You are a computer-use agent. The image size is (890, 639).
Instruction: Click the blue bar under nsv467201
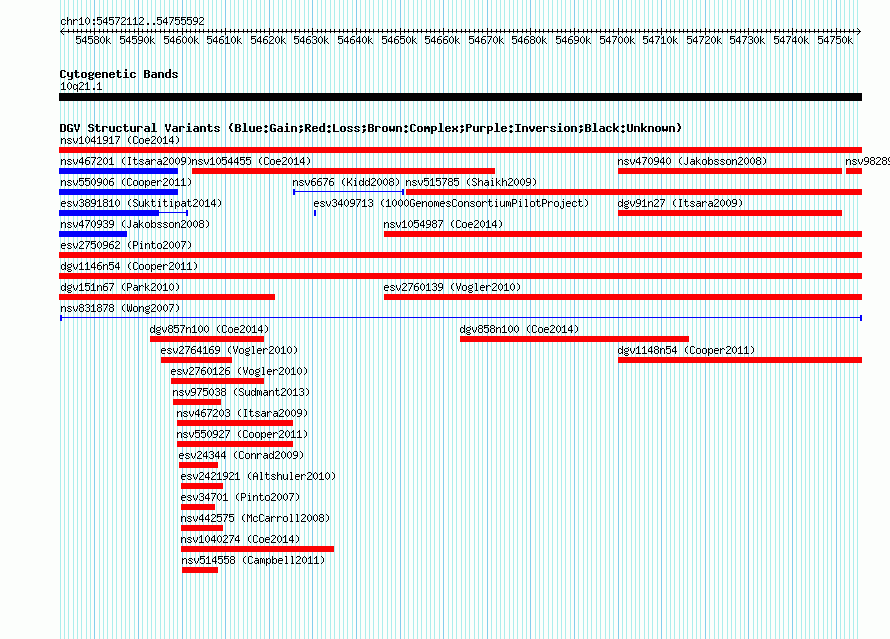[x=119, y=171]
